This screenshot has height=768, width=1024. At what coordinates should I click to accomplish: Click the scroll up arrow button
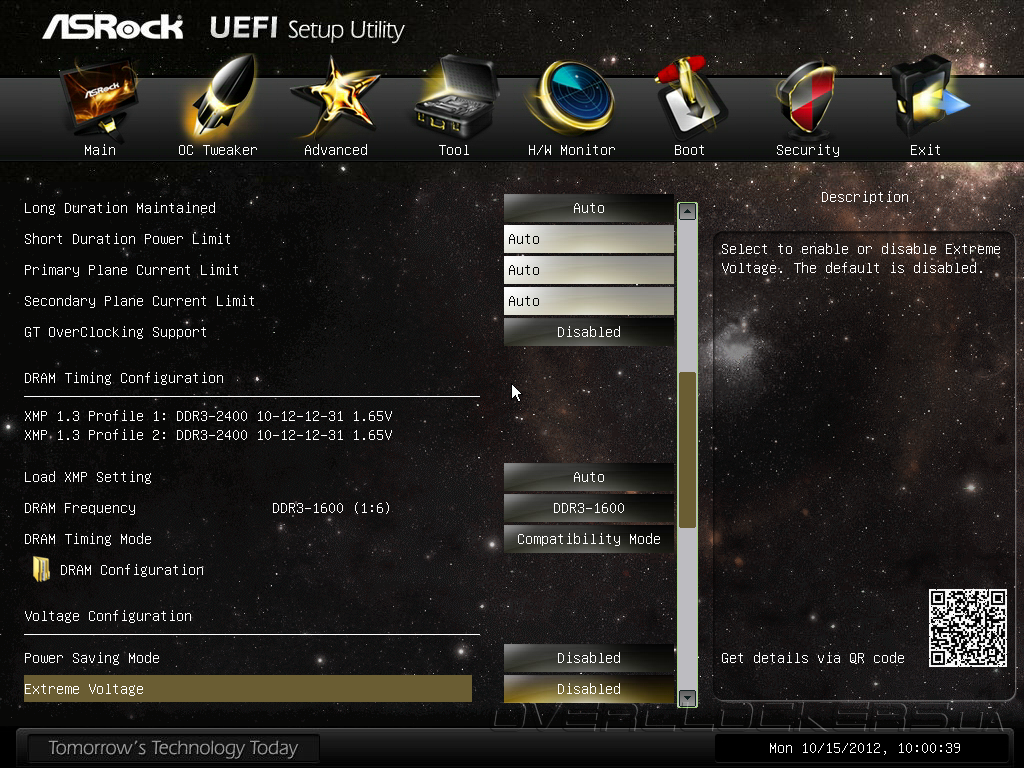click(x=687, y=212)
